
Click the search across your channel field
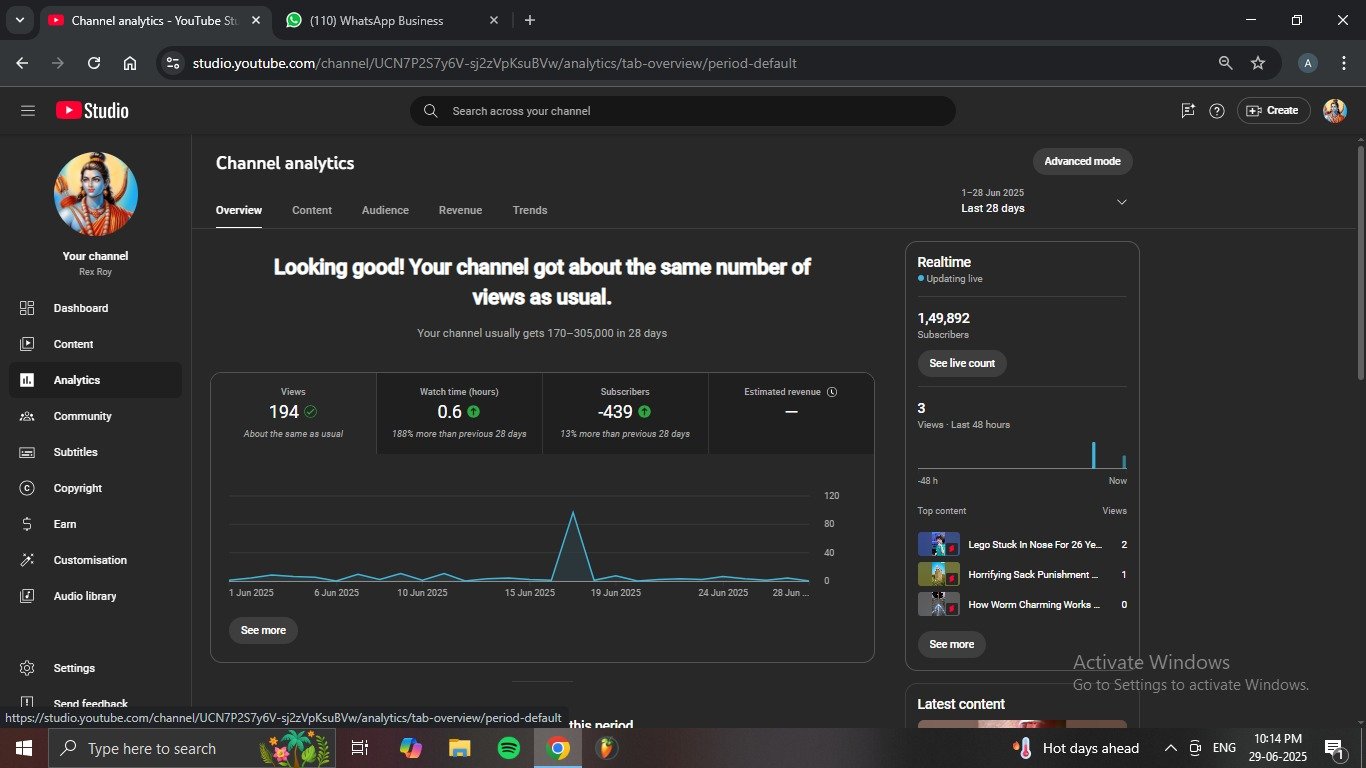click(683, 111)
